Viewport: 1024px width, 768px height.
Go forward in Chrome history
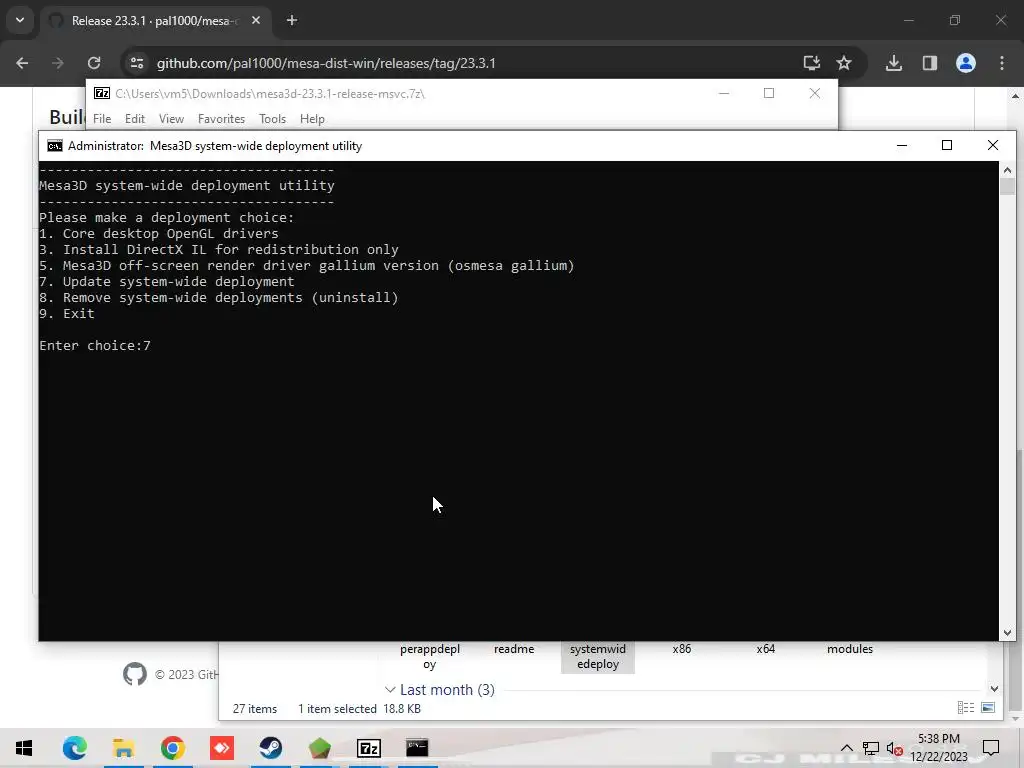[x=58, y=63]
